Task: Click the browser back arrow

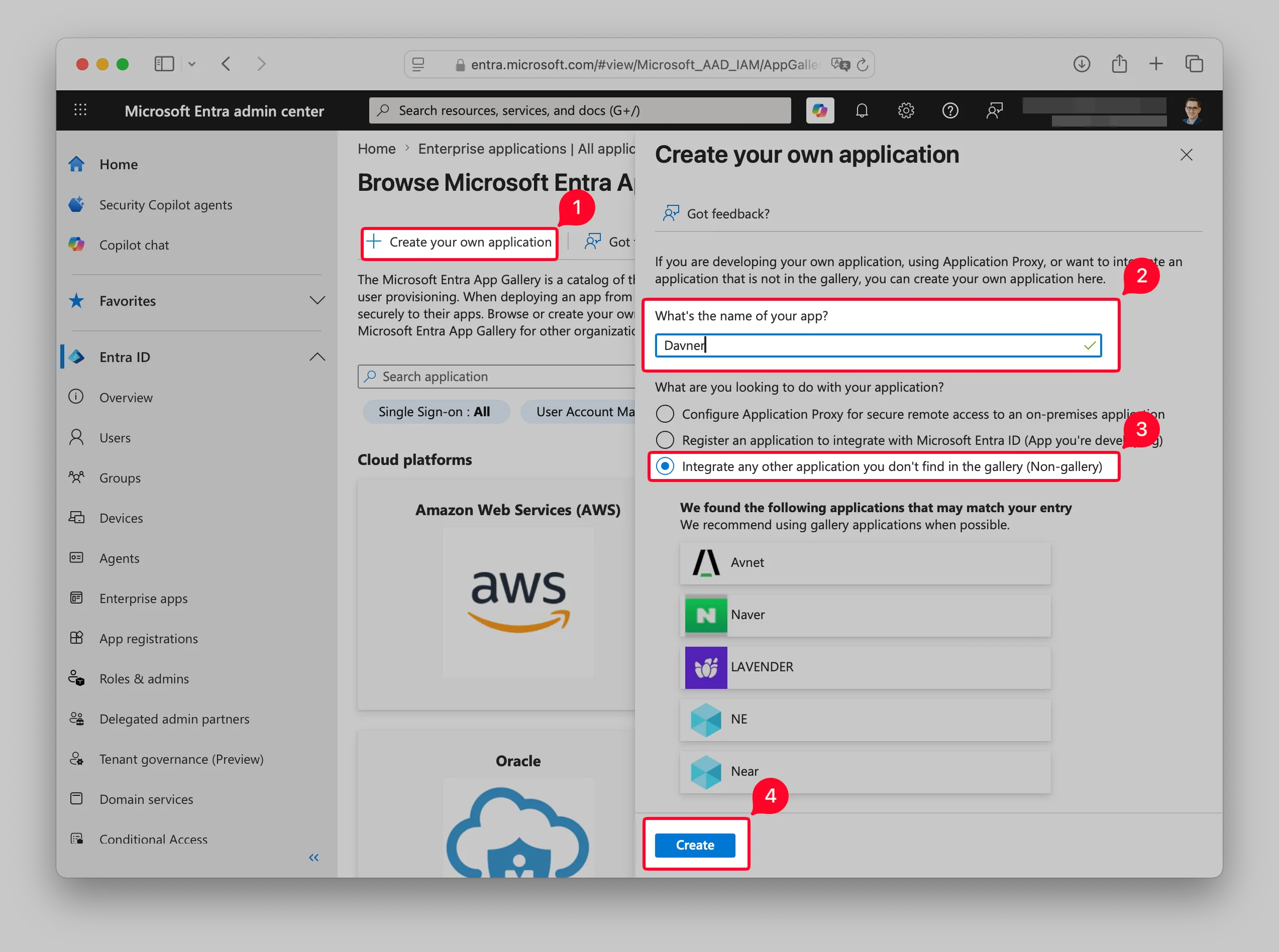Action: point(226,63)
